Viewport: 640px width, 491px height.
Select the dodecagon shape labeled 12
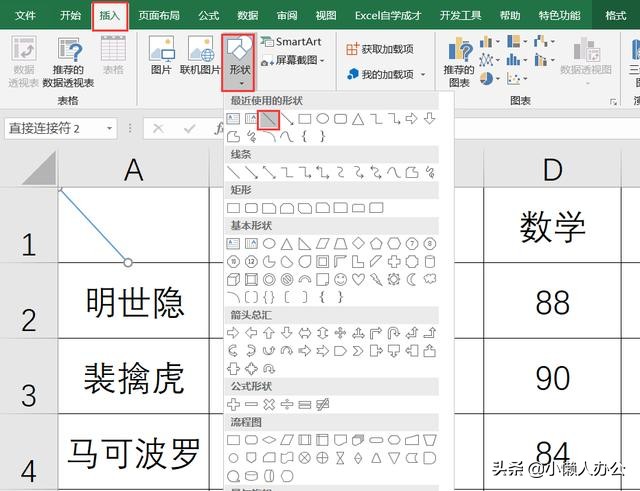(x=251, y=262)
